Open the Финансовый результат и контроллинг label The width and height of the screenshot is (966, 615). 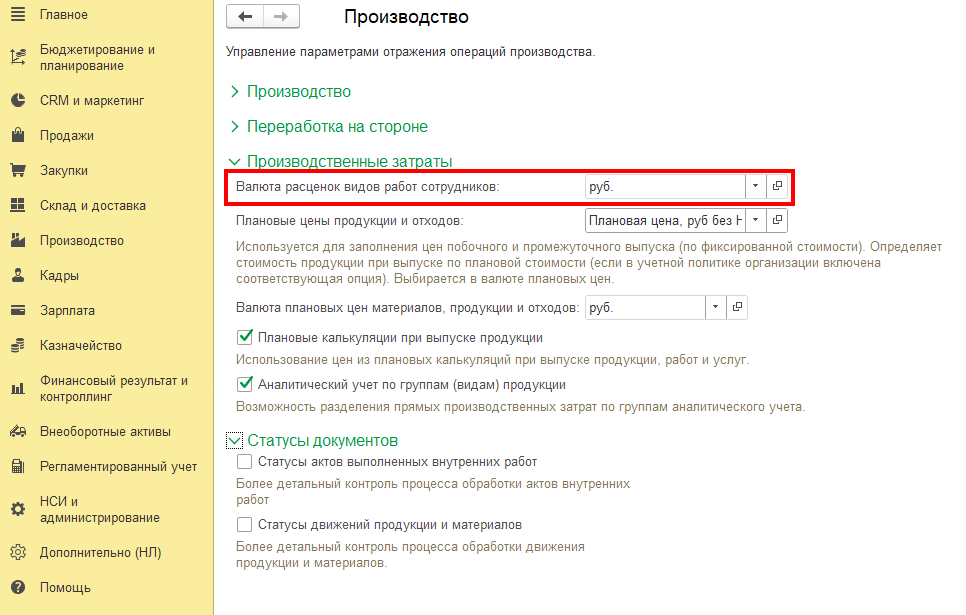click(x=114, y=389)
